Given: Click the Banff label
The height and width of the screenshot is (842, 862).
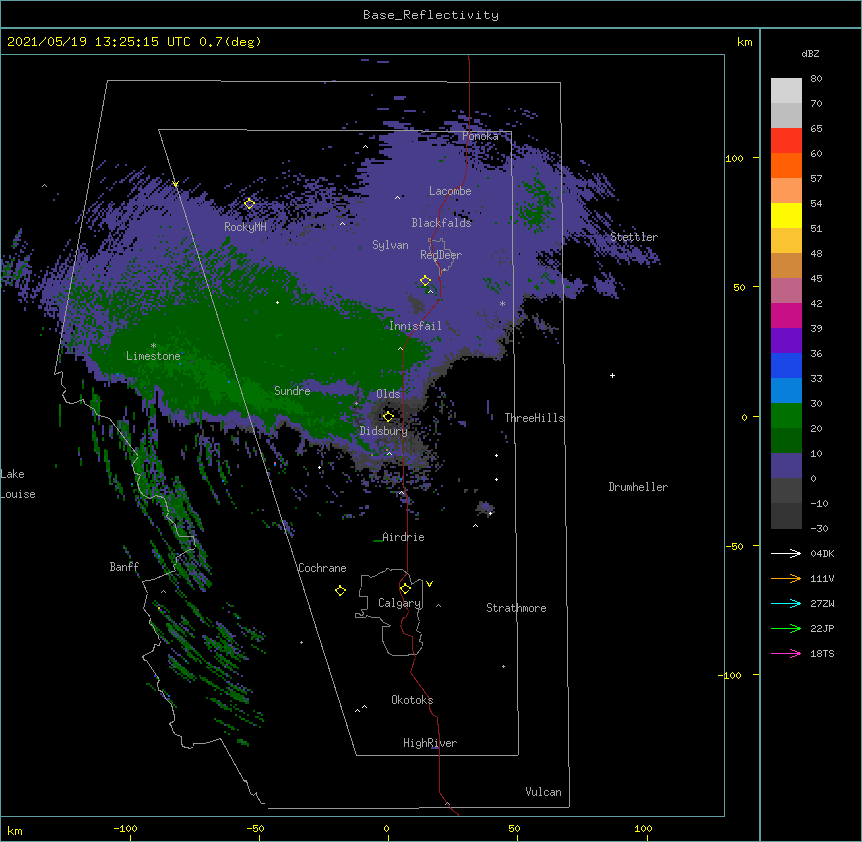Looking at the screenshot, I should [x=124, y=567].
